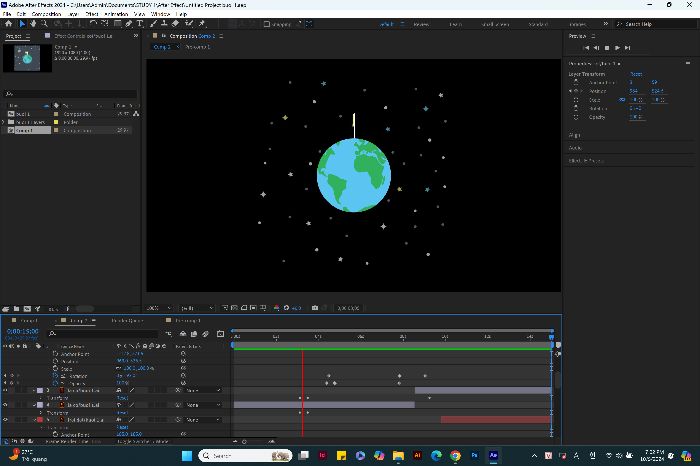
Task: Select the Eraser tool
Action: click(176, 24)
